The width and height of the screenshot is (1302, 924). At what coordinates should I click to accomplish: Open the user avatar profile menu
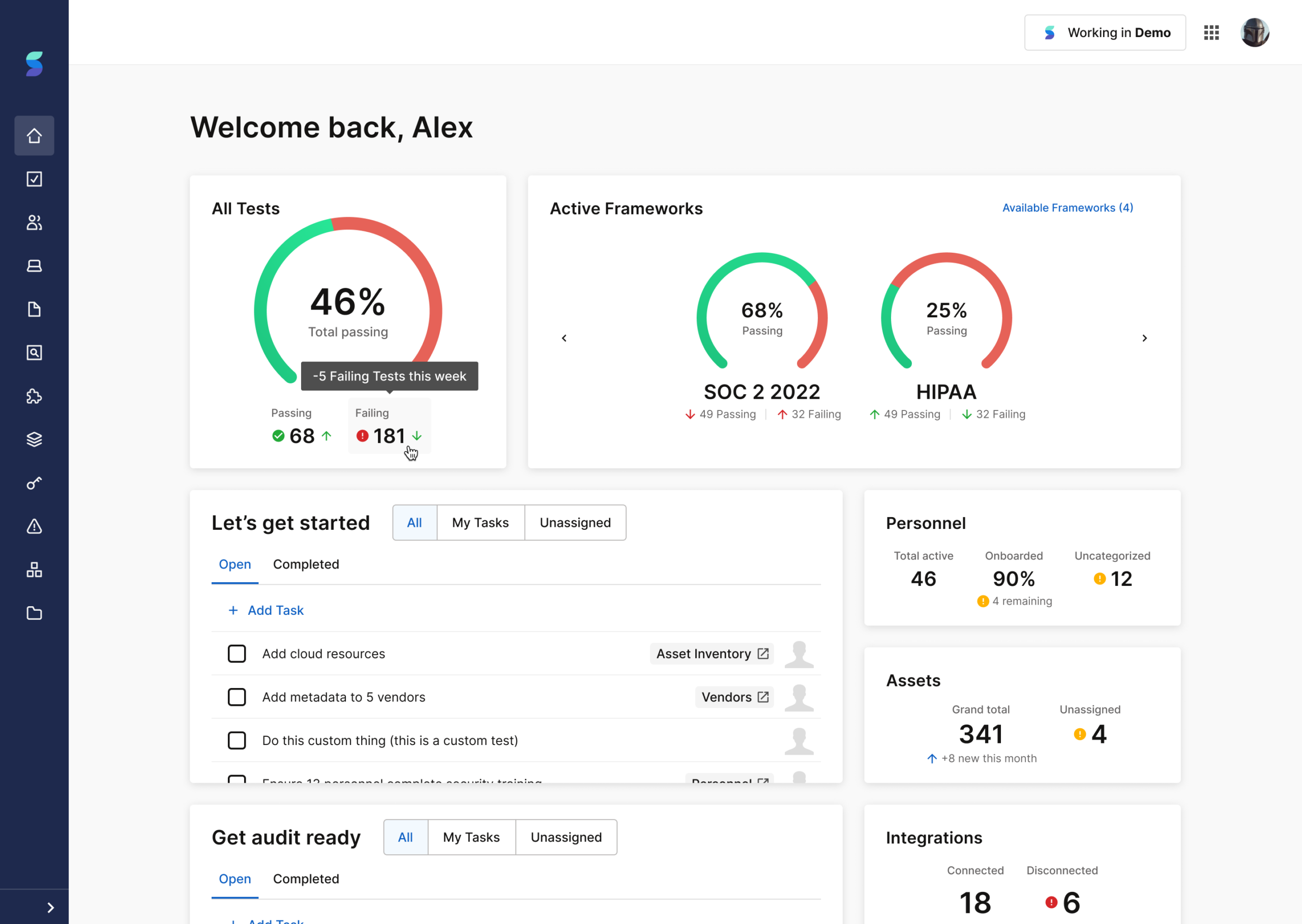[x=1254, y=33]
